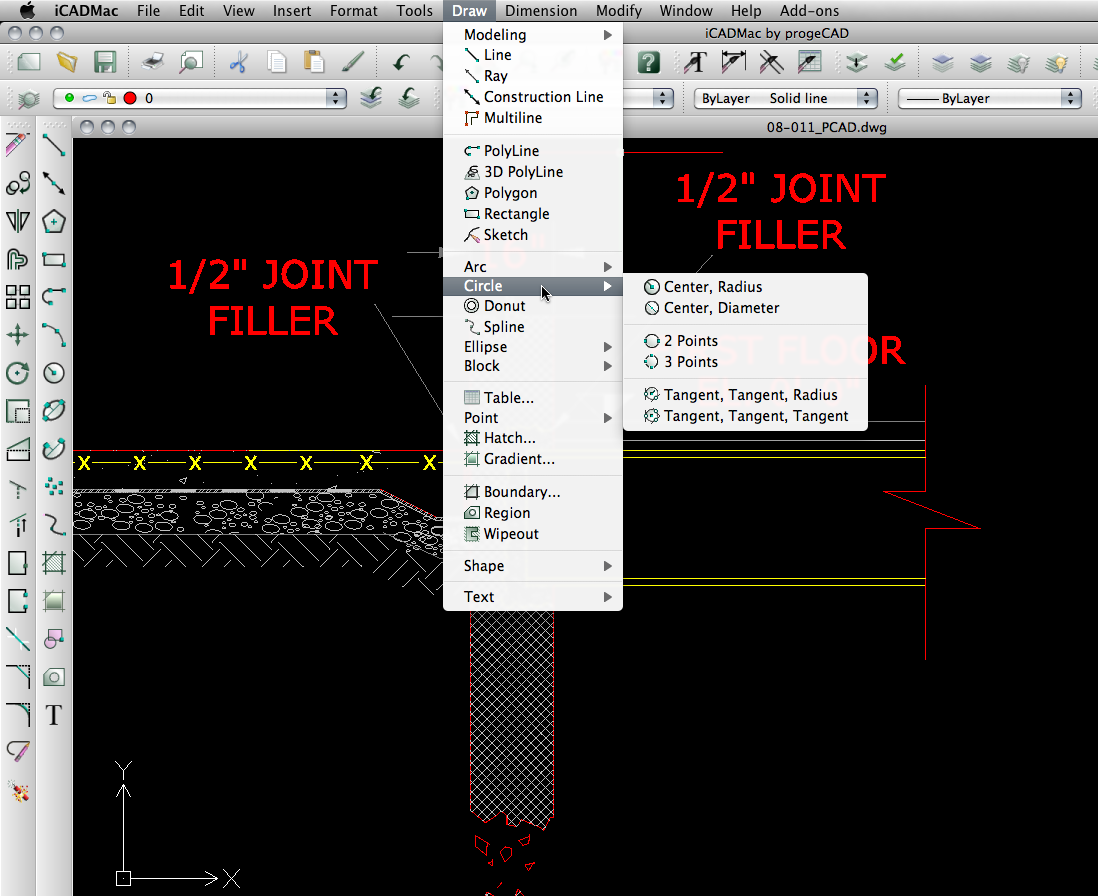The height and width of the screenshot is (896, 1098).
Task: Toggle layer 0 on/off green dot
Action: pos(69,98)
